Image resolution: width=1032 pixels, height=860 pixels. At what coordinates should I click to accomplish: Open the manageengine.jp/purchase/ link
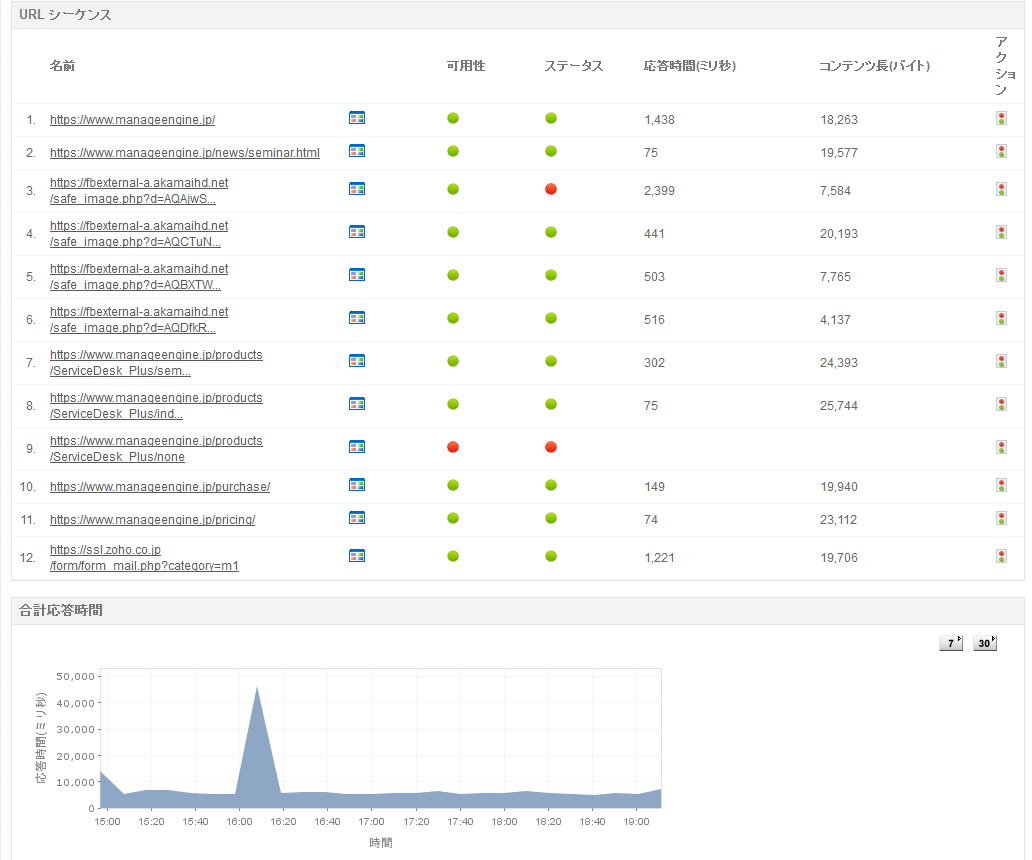click(160, 487)
